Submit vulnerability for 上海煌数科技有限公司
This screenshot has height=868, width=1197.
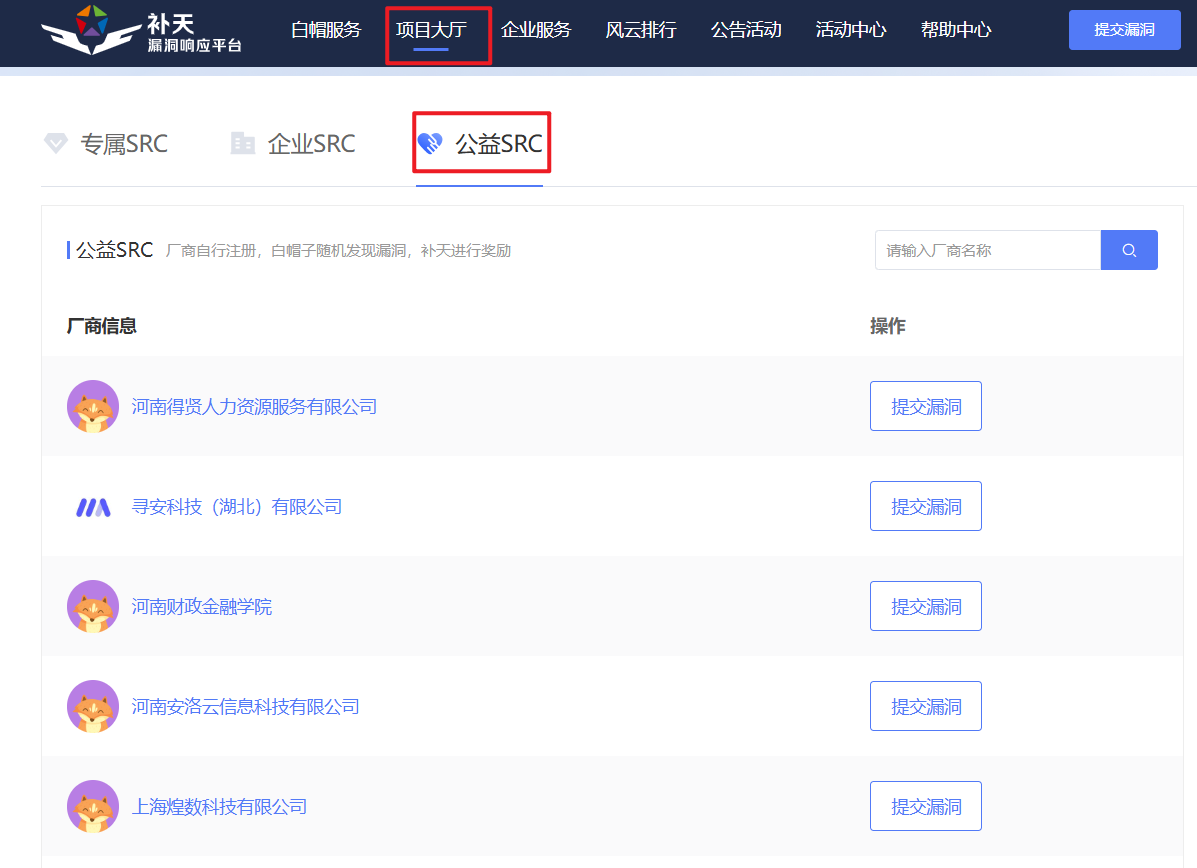926,806
